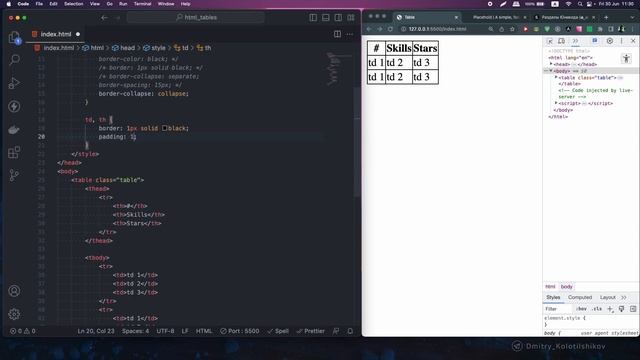Toggle the Panel layout icon
Screen dimensions: 640x360
pyautogui.click(x=326, y=18)
